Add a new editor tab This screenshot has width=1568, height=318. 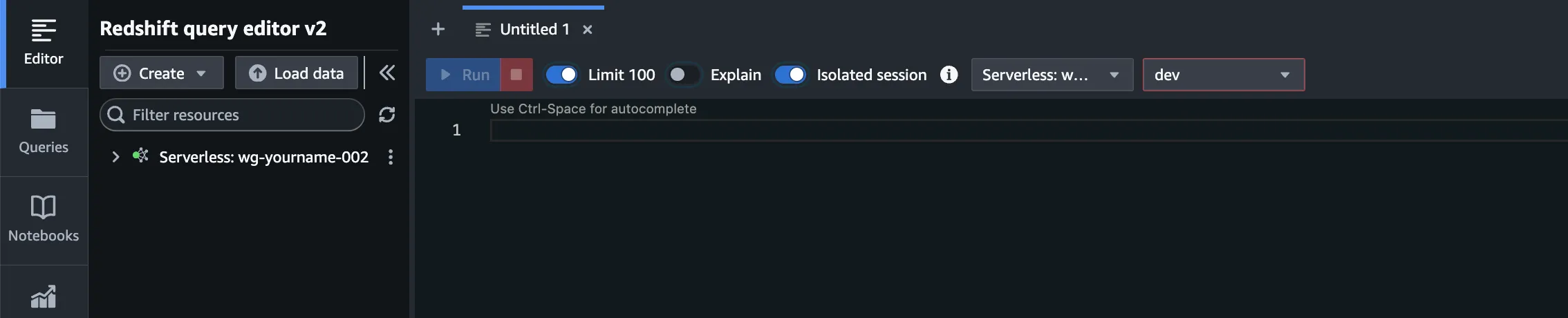pos(438,29)
